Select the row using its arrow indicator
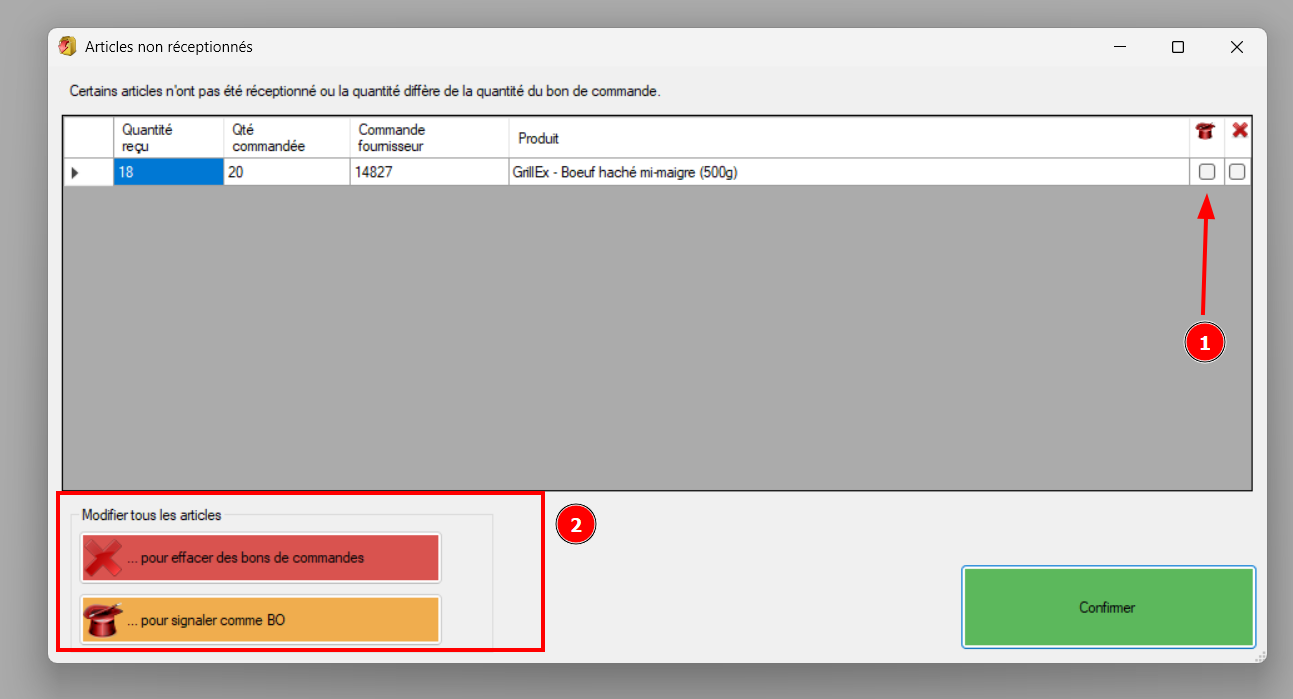 76,173
